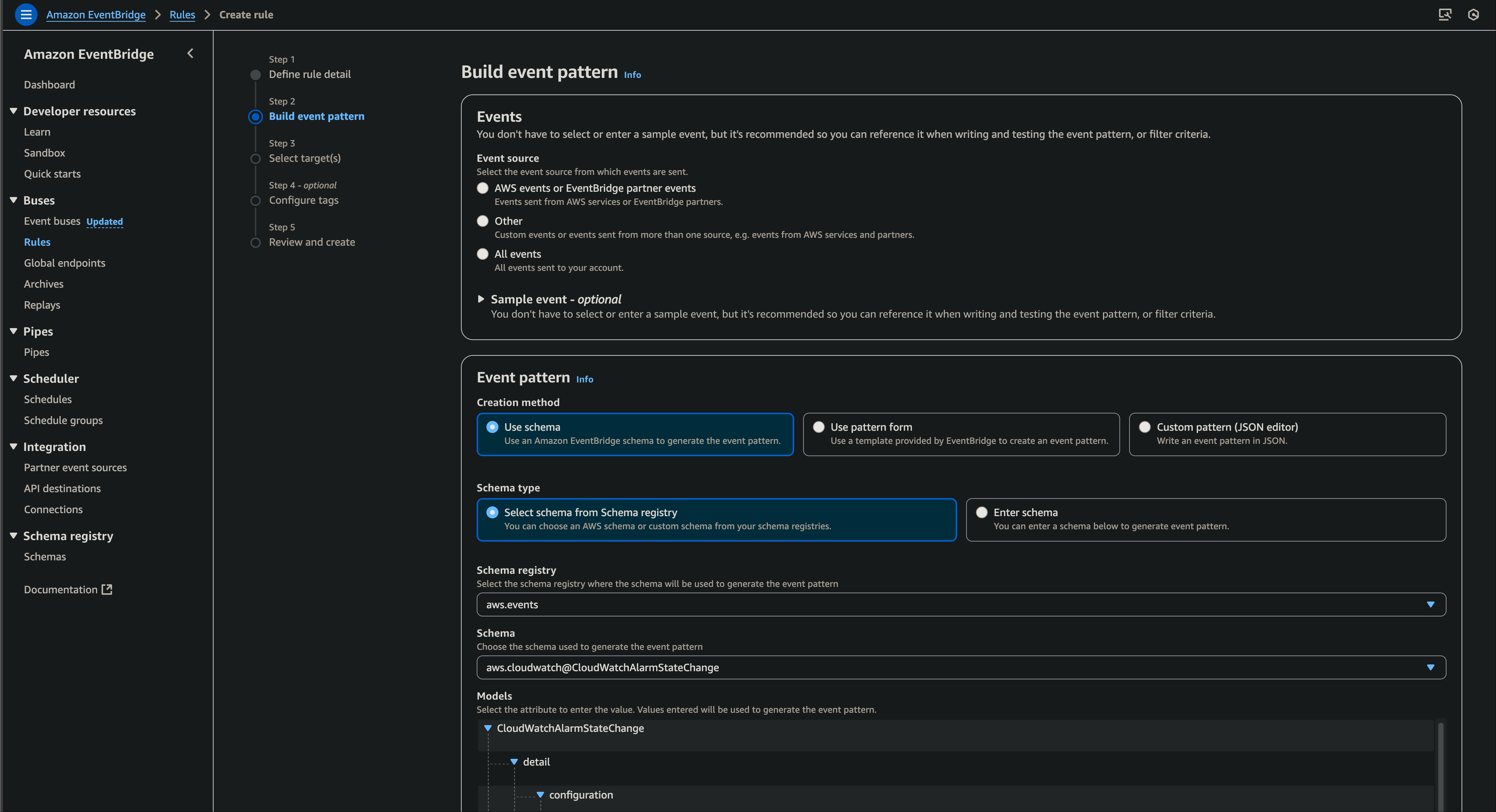The height and width of the screenshot is (812, 1496).
Task: Open Dashboard in the sidebar
Action: click(49, 85)
